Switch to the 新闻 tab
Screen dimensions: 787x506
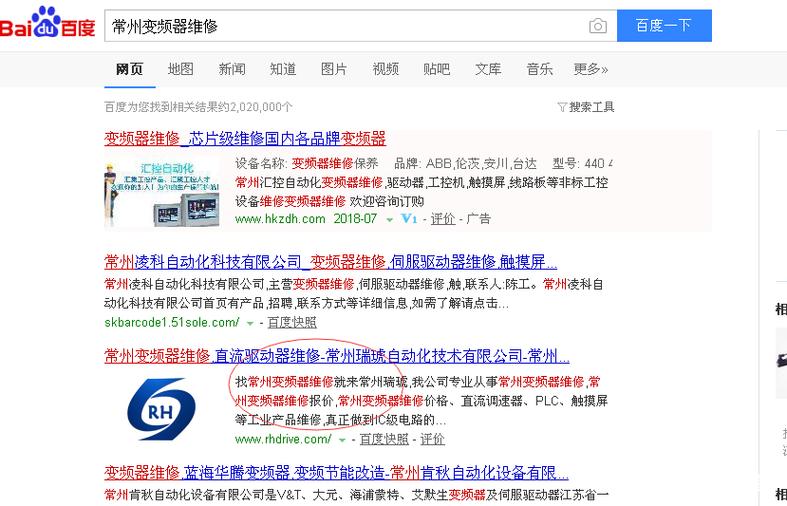tap(232, 69)
